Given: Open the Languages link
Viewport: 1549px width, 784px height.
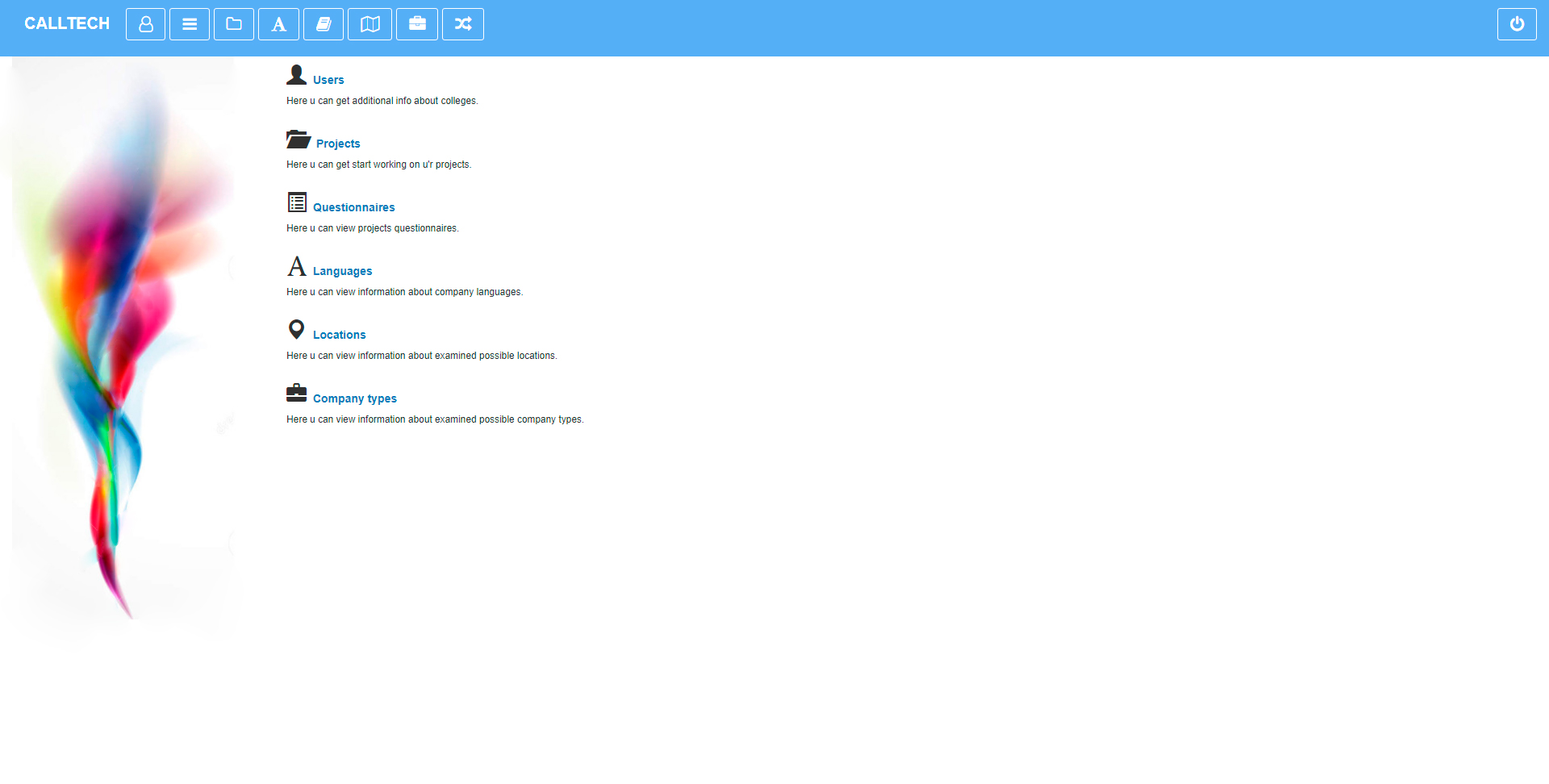Looking at the screenshot, I should (x=342, y=271).
